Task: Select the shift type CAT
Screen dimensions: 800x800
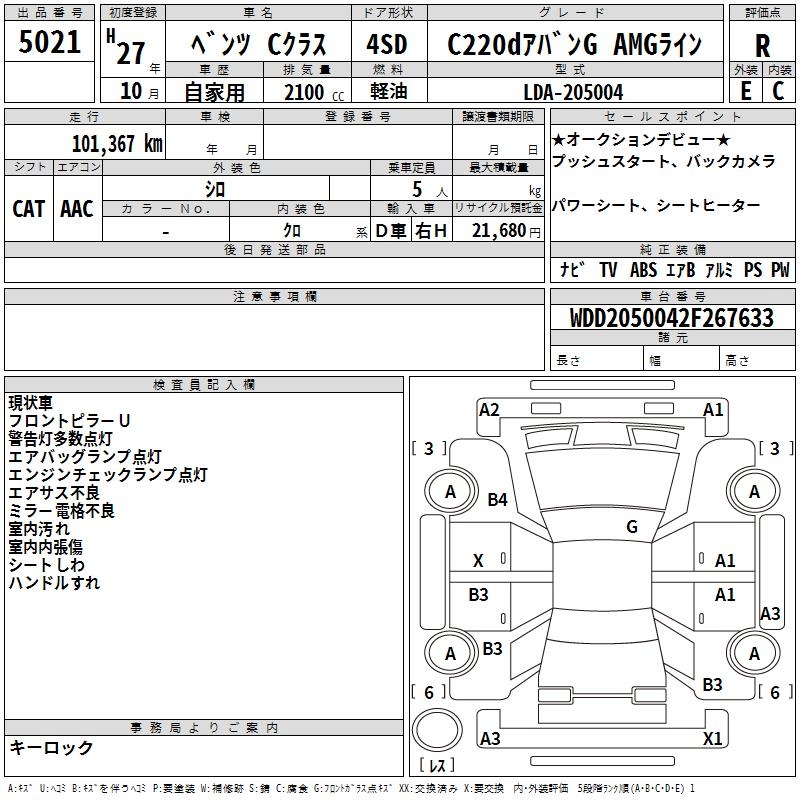Action: pos(29,209)
